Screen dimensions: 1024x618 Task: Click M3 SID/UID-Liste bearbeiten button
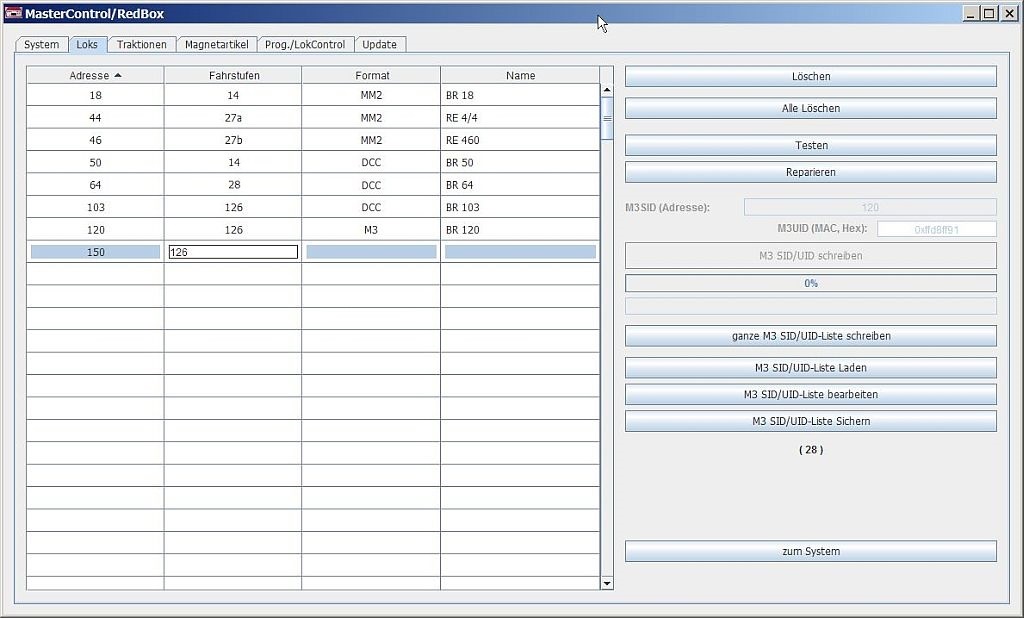[x=810, y=394]
